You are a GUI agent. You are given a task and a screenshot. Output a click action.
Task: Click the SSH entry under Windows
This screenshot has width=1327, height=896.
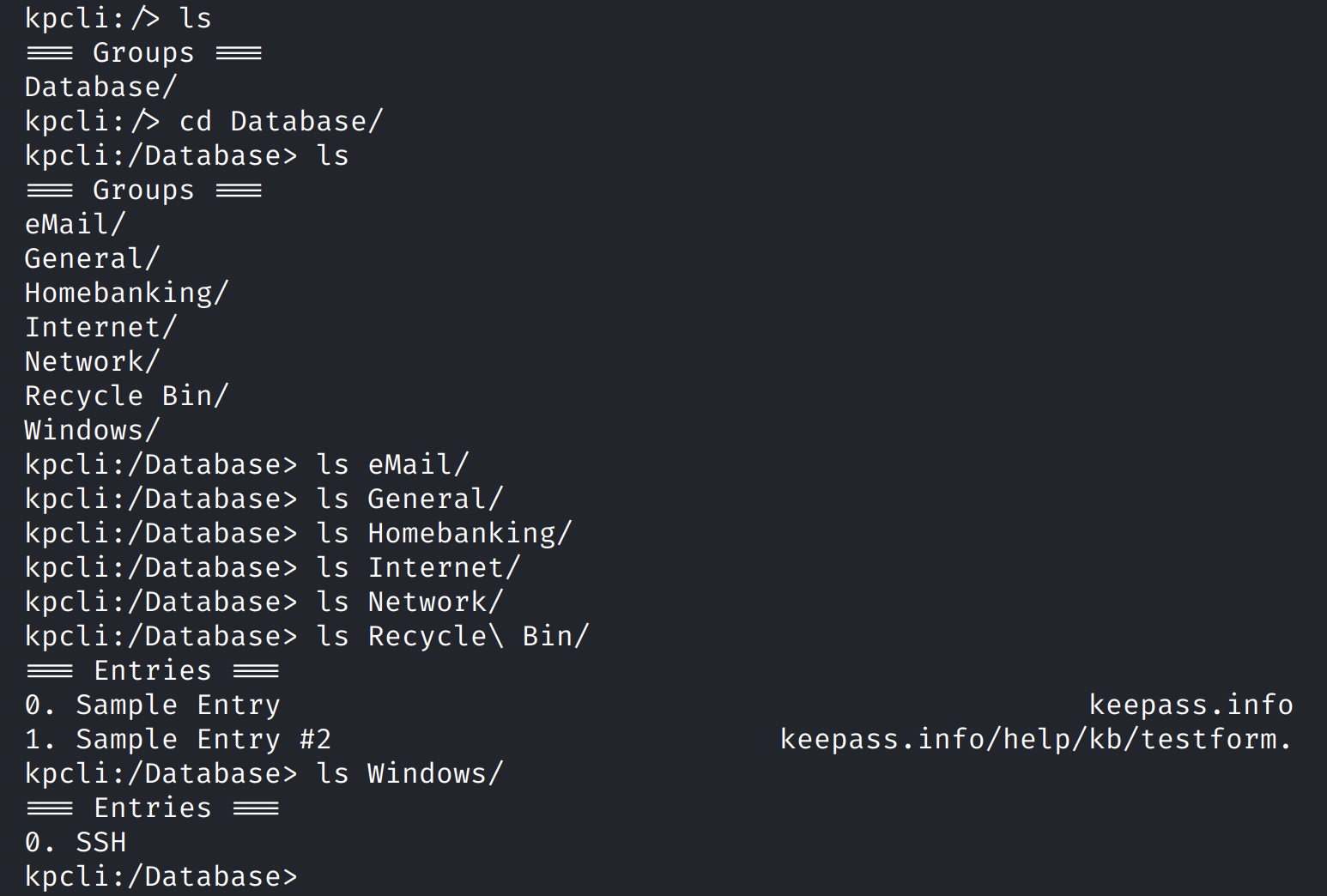pos(100,842)
